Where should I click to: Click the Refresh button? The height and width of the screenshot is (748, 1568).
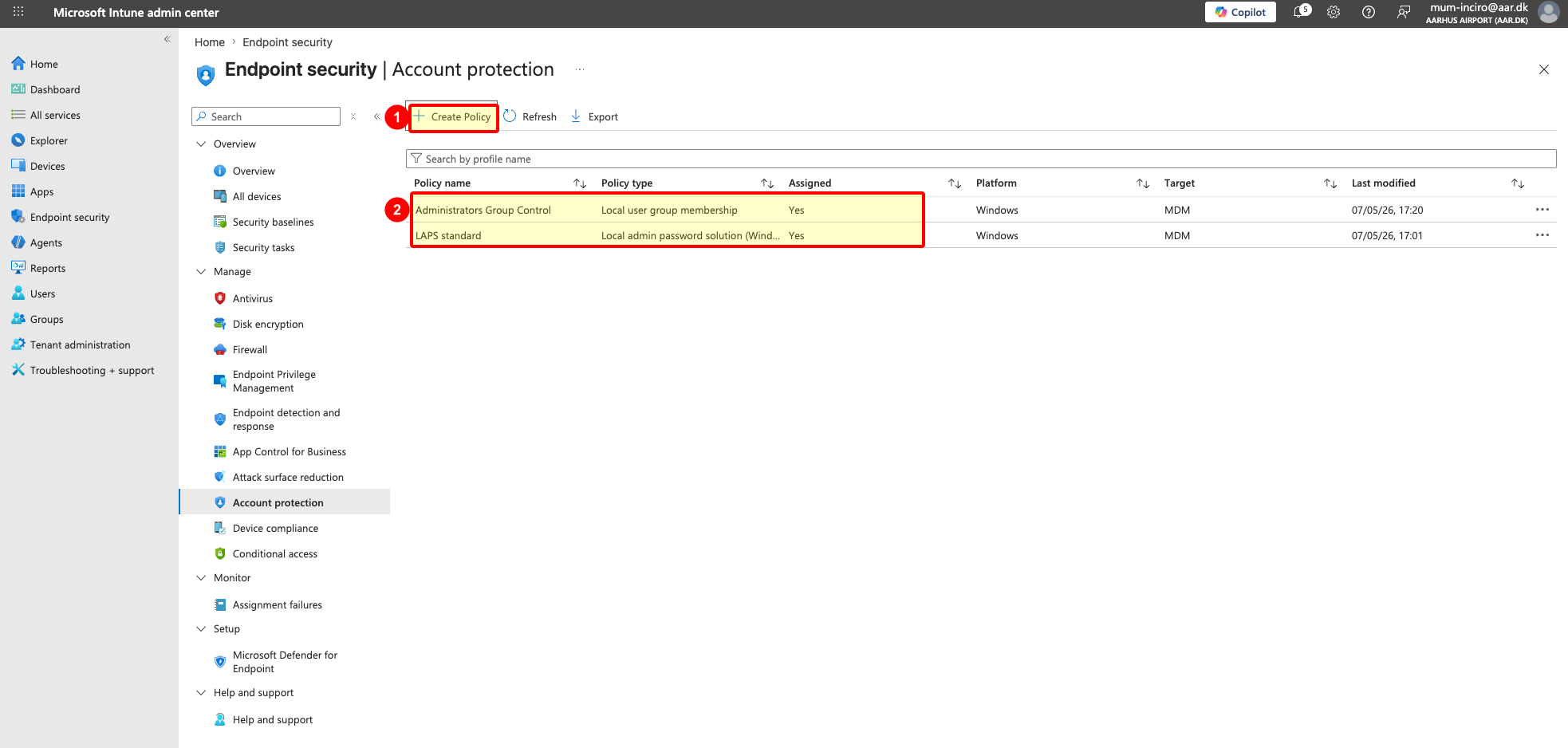530,116
